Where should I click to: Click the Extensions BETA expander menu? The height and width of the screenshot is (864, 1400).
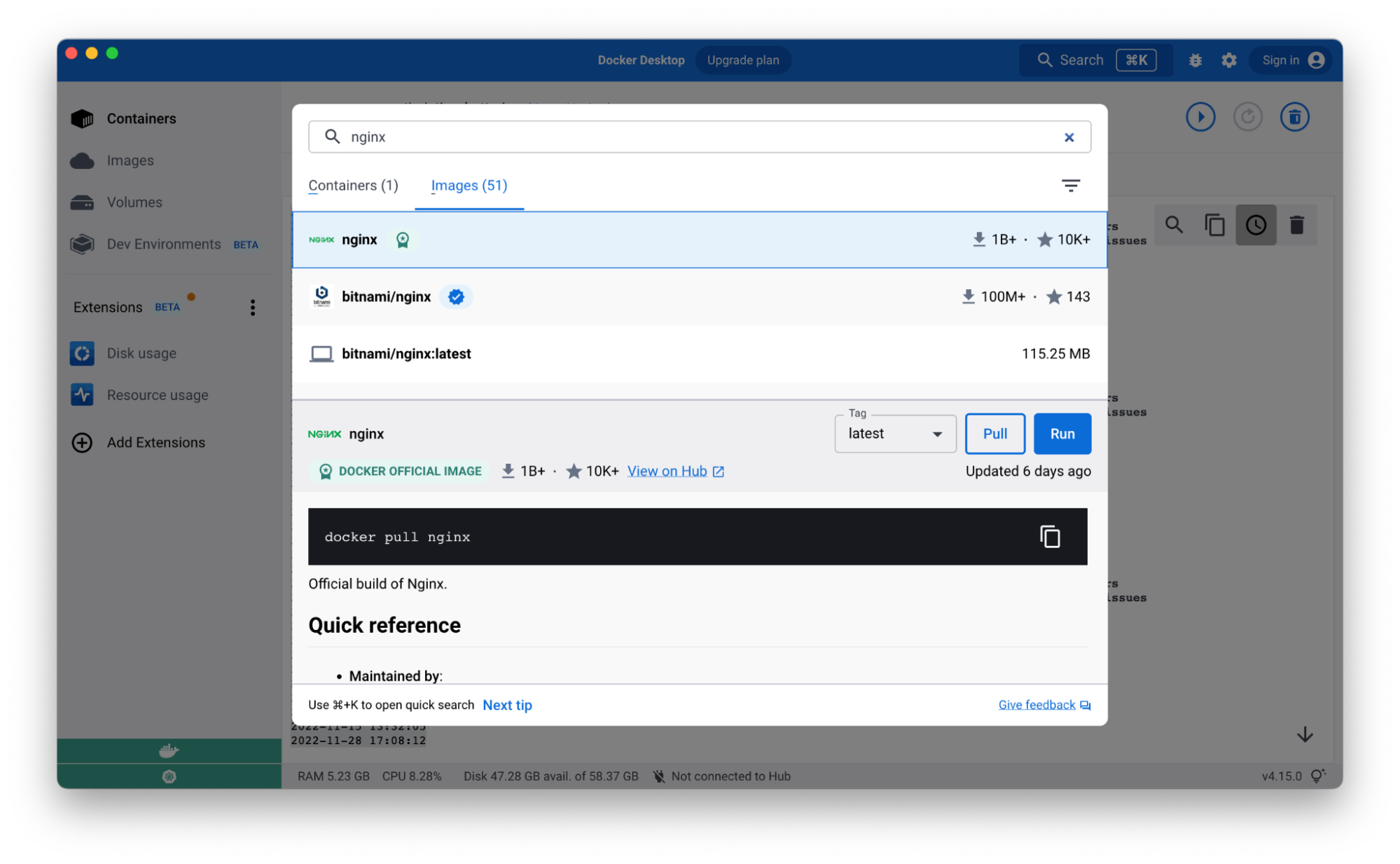pos(253,307)
